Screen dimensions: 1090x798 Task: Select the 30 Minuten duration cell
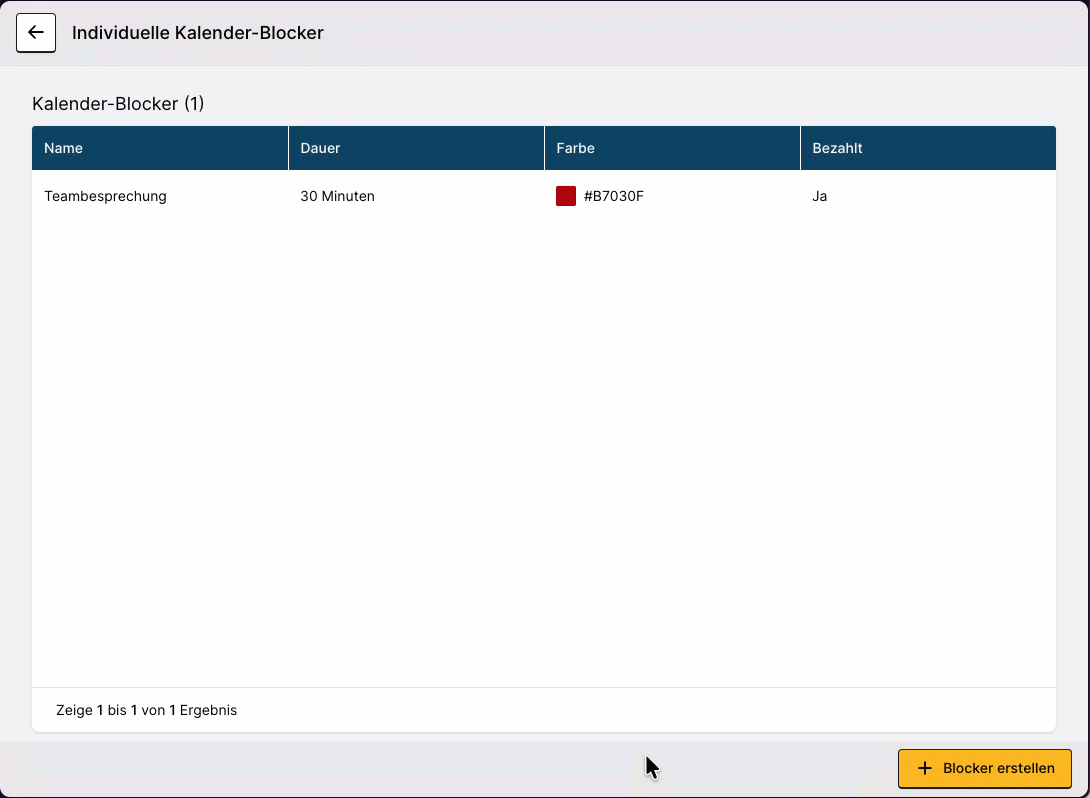(337, 196)
